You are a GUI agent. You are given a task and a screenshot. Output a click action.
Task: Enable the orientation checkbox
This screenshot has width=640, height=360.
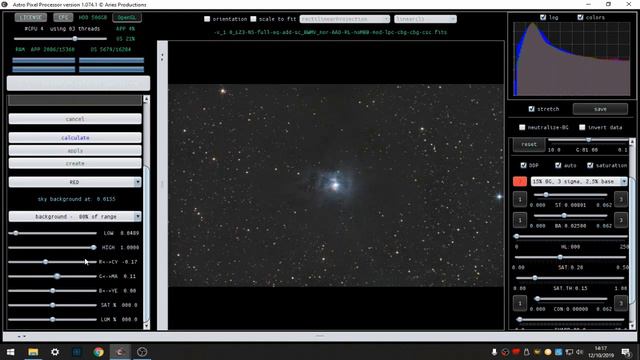point(207,19)
